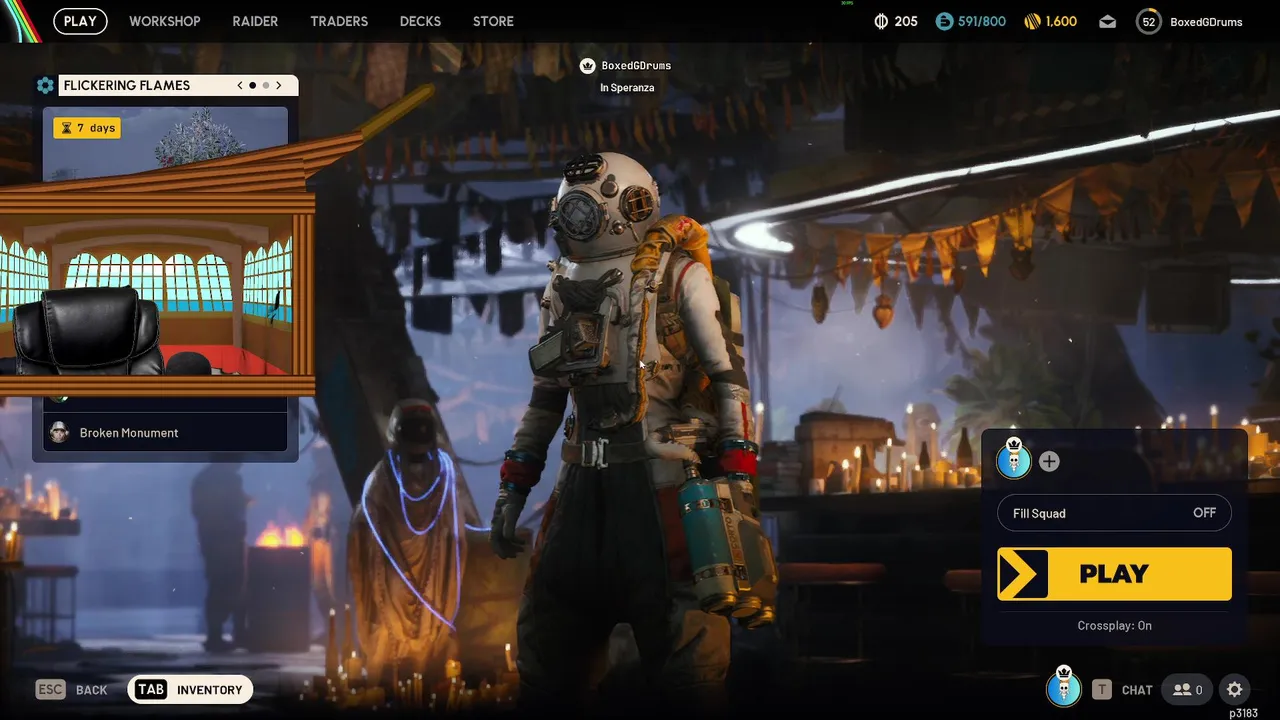Click the ESC BACK button

pos(71,690)
